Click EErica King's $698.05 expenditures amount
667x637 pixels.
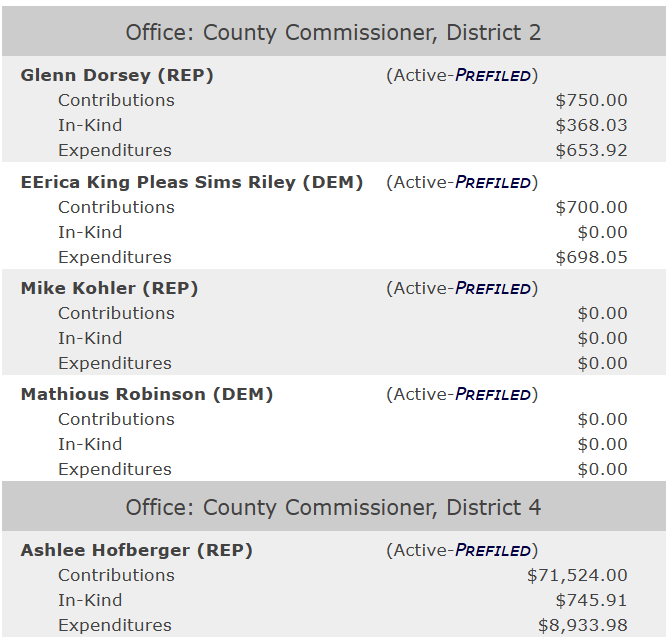point(591,257)
